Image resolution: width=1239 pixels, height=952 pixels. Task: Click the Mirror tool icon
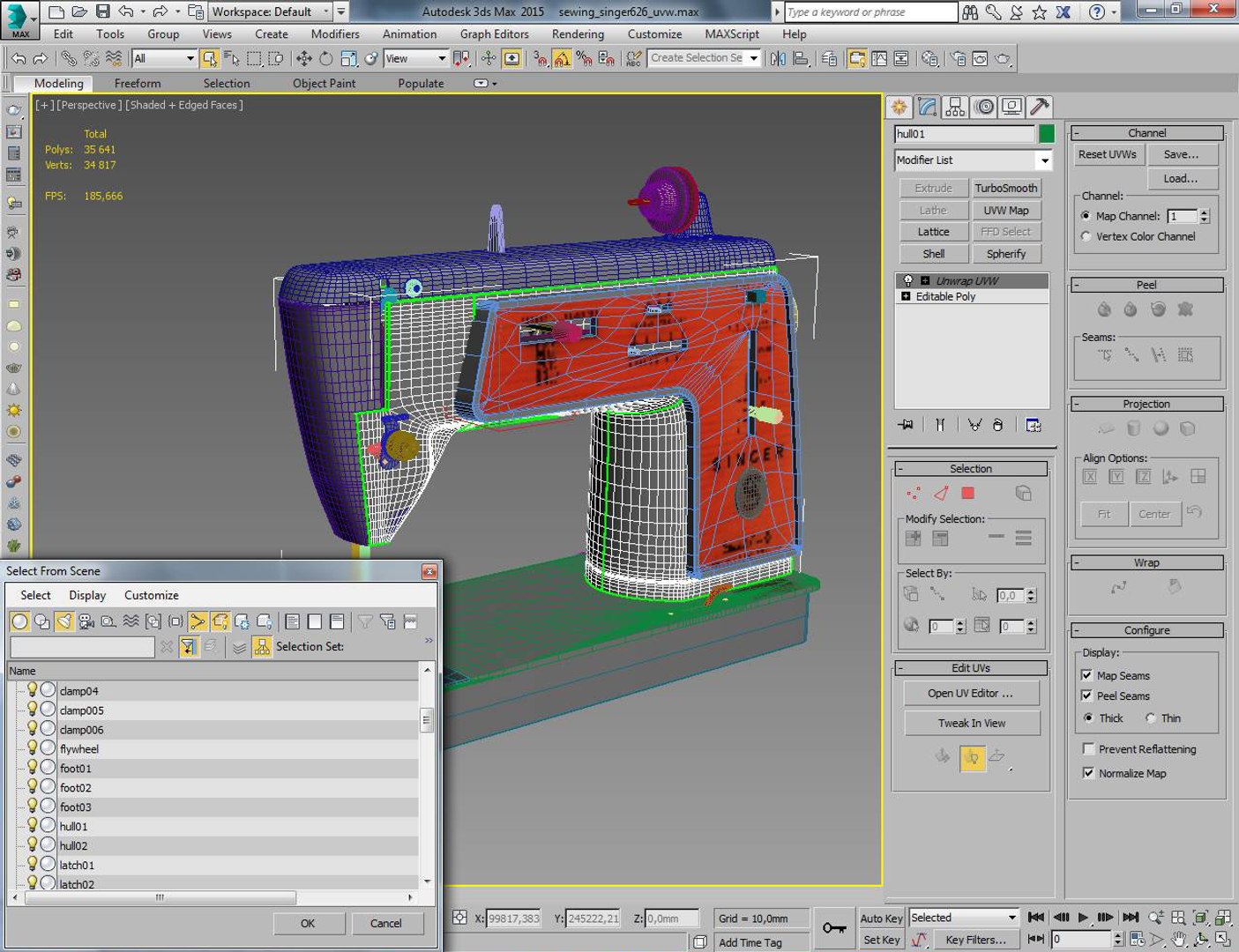tap(778, 58)
